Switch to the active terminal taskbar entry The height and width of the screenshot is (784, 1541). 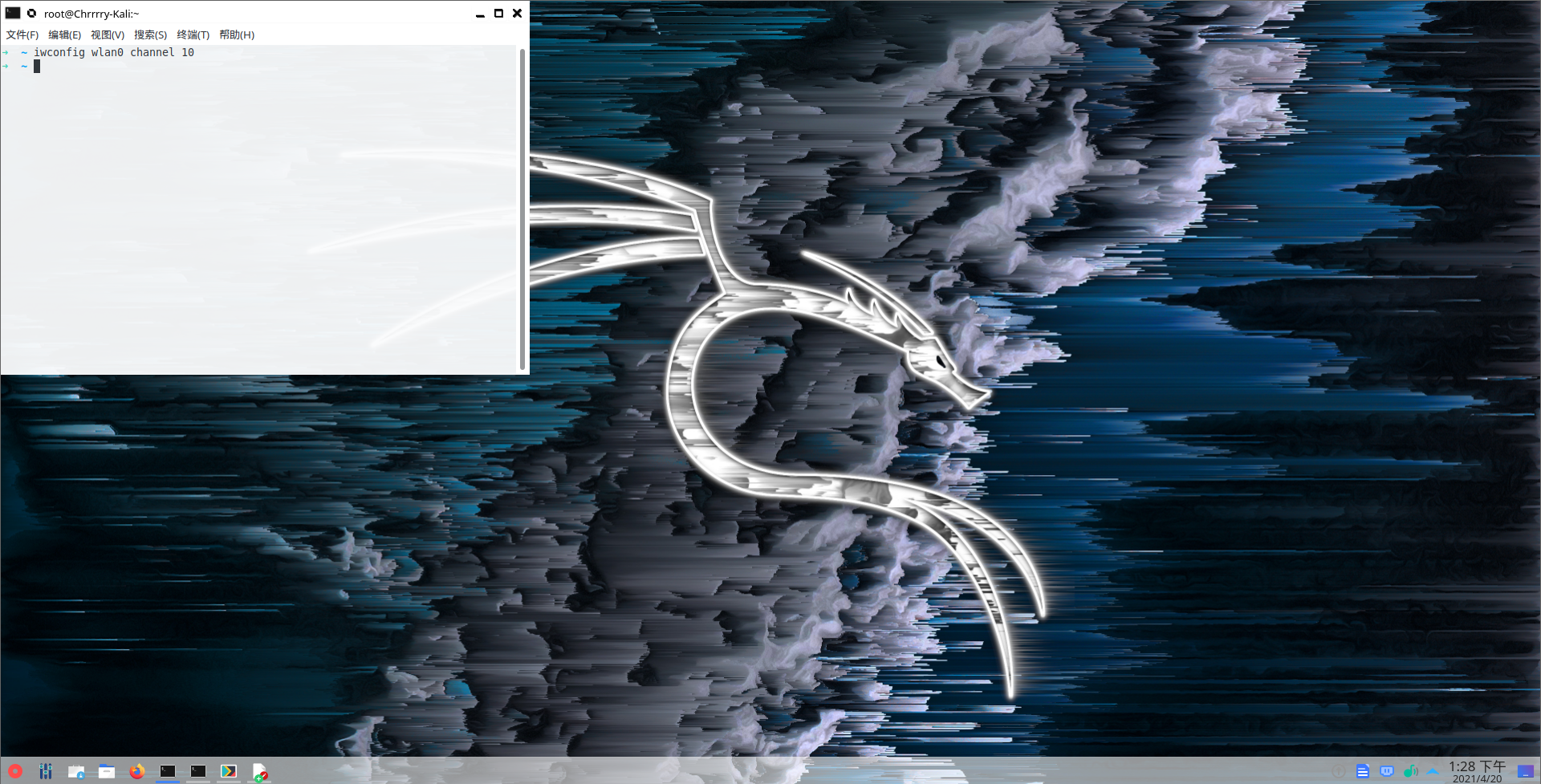coord(168,771)
